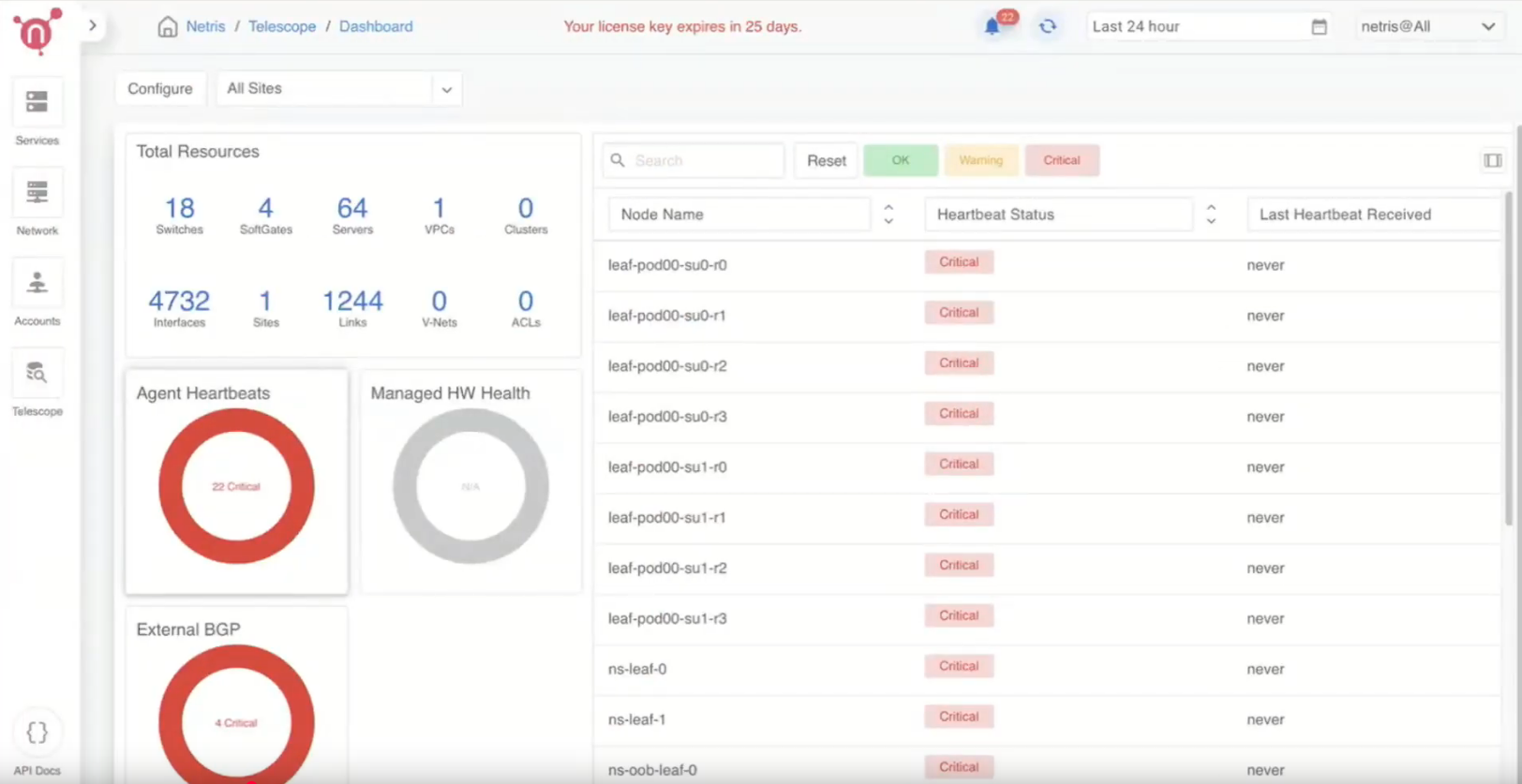The width and height of the screenshot is (1522, 784).
Task: Click the Node Name column filter field
Action: click(x=739, y=214)
